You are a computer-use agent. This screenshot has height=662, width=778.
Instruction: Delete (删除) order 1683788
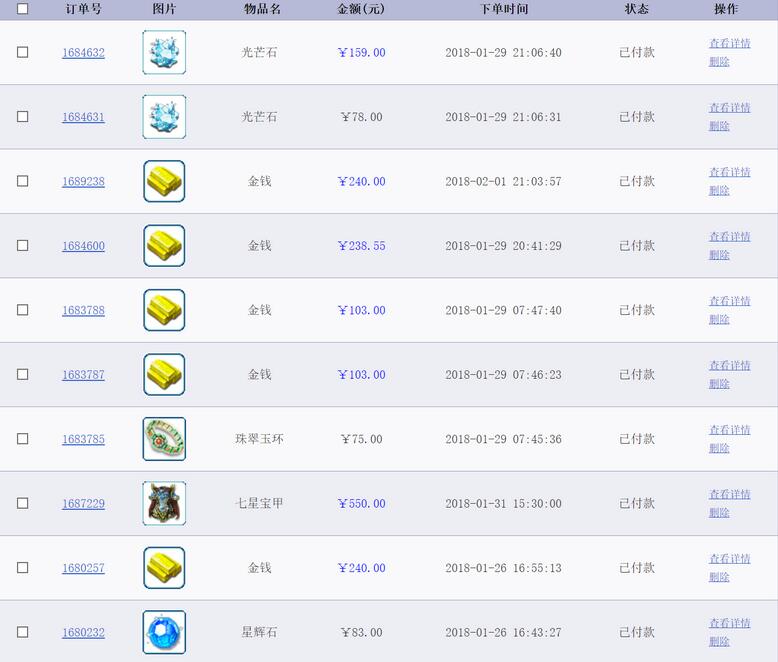[719, 320]
